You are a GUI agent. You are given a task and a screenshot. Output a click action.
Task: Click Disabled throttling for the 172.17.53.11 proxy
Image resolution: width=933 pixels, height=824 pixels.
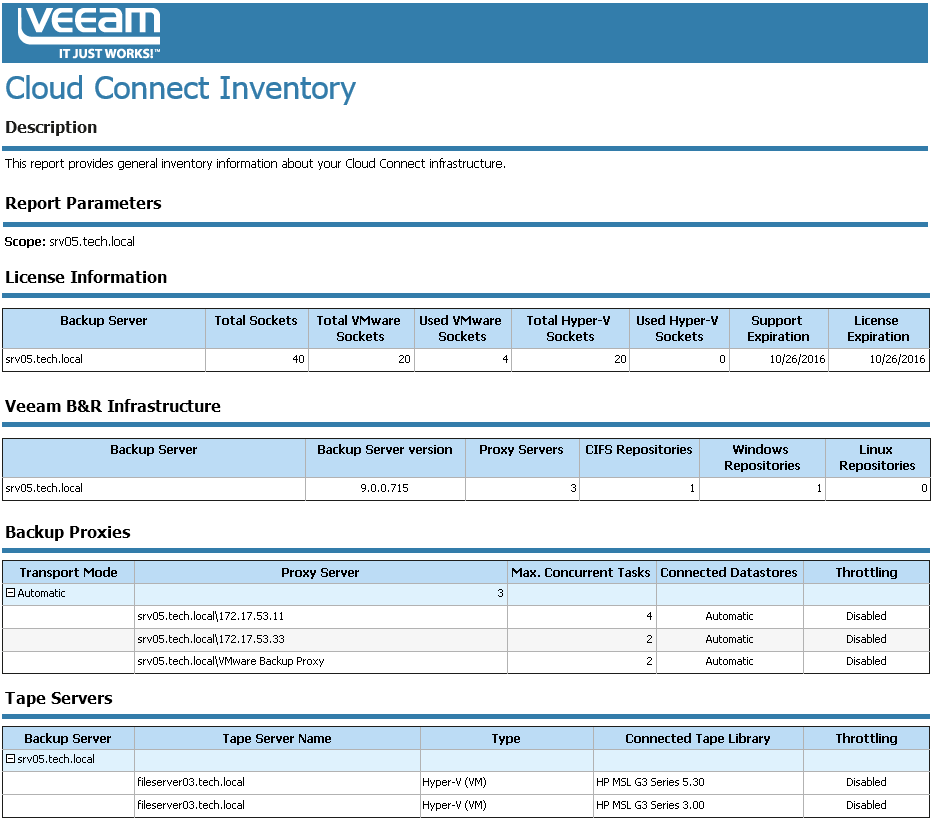(x=866, y=616)
